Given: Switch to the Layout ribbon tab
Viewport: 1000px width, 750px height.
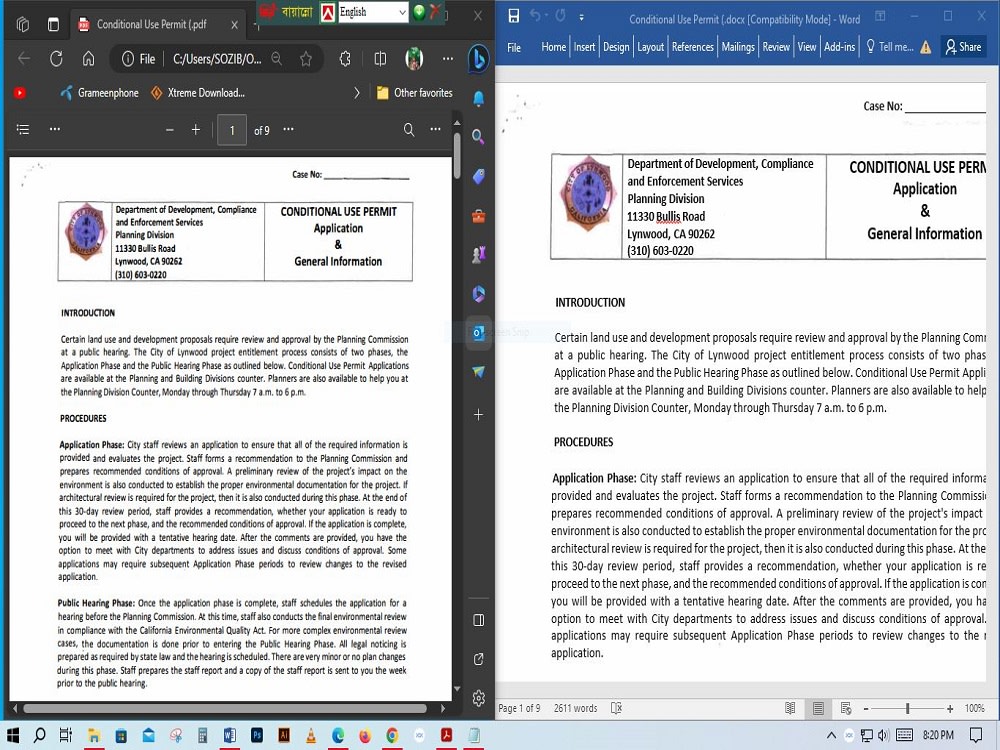Looking at the screenshot, I should pos(651,47).
